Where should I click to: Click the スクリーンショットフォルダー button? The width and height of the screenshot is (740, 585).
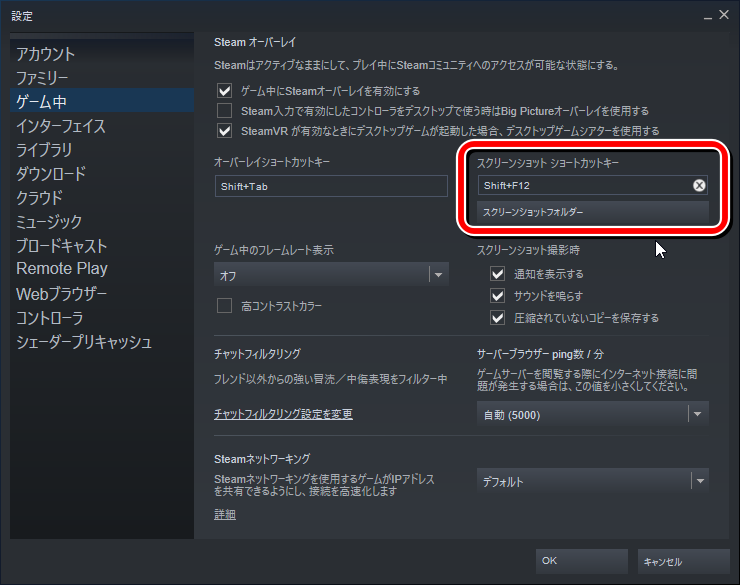(593, 212)
